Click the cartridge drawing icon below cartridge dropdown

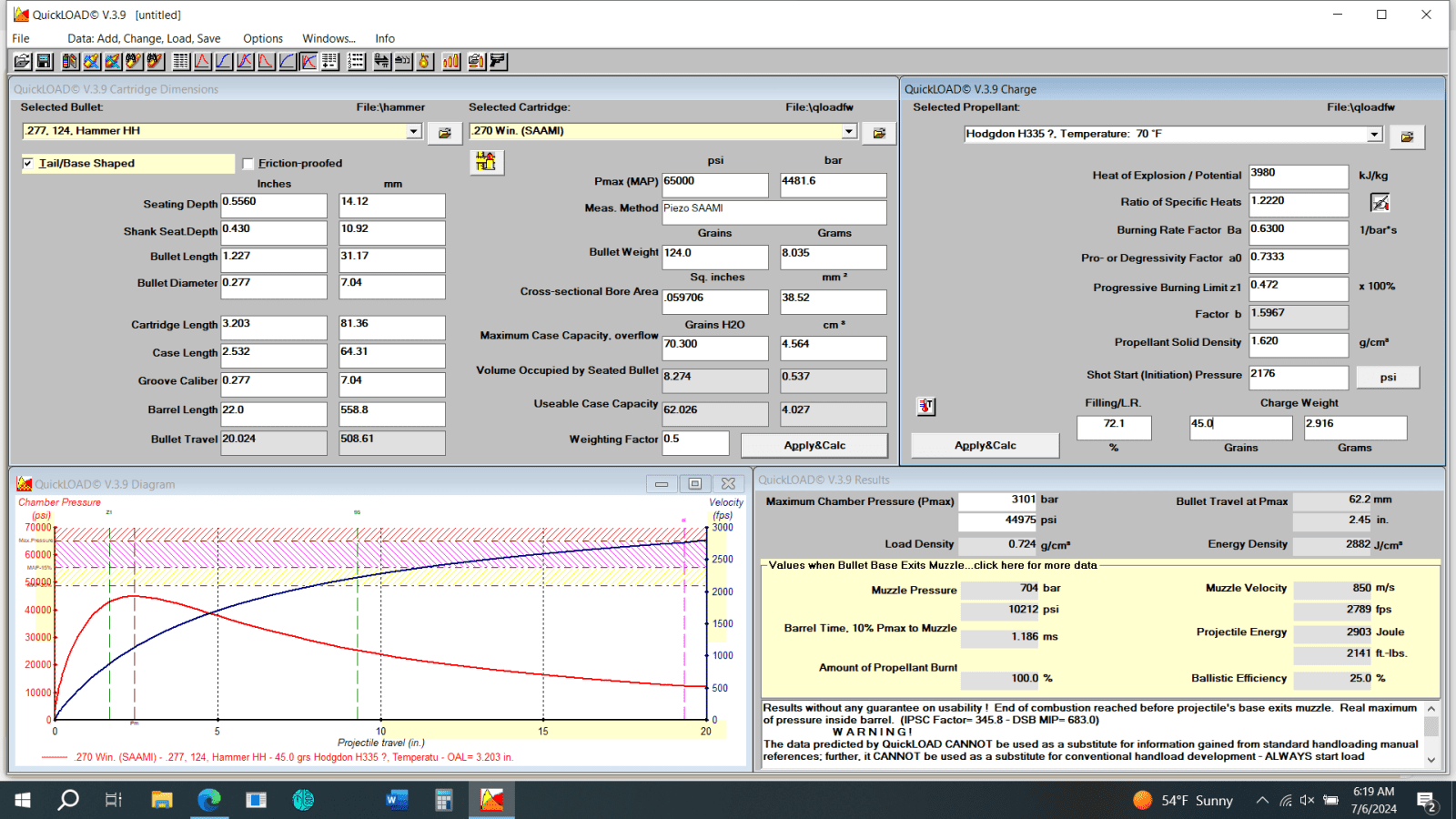click(487, 162)
